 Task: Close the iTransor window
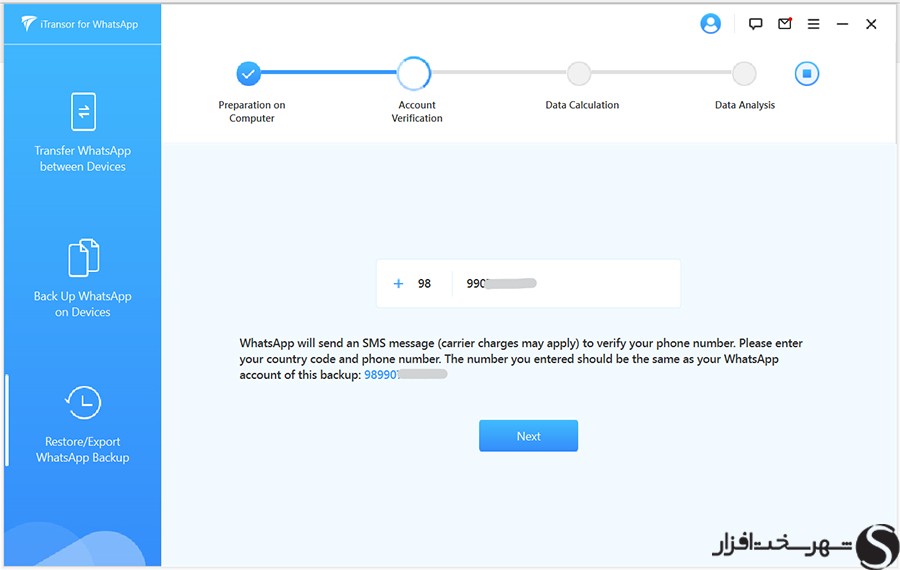point(871,24)
